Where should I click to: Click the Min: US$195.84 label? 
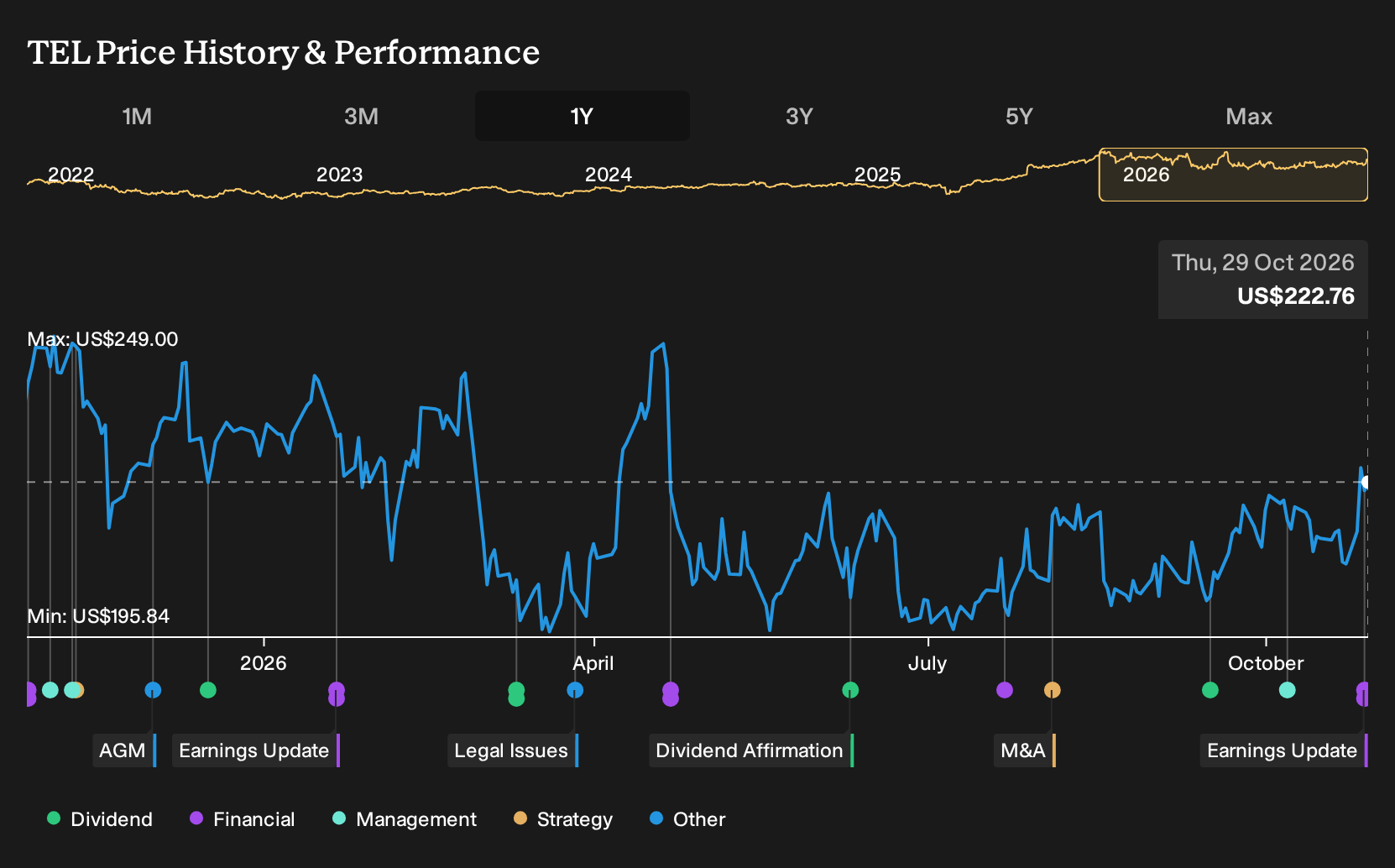[x=98, y=616]
